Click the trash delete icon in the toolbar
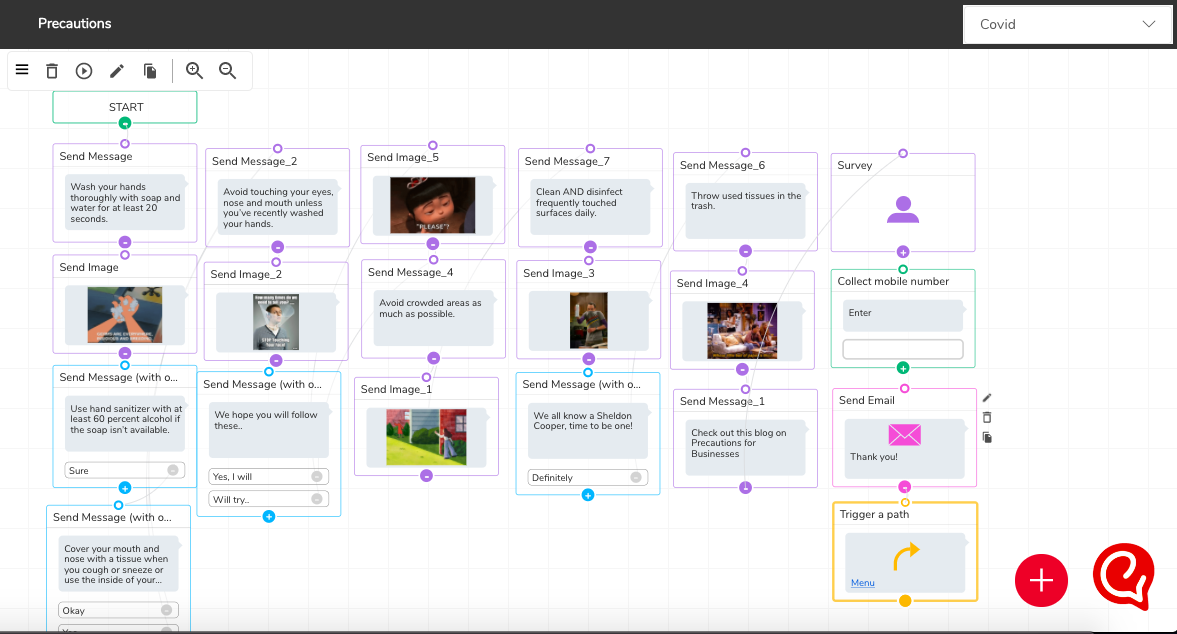The image size is (1177, 634). pyautogui.click(x=52, y=71)
